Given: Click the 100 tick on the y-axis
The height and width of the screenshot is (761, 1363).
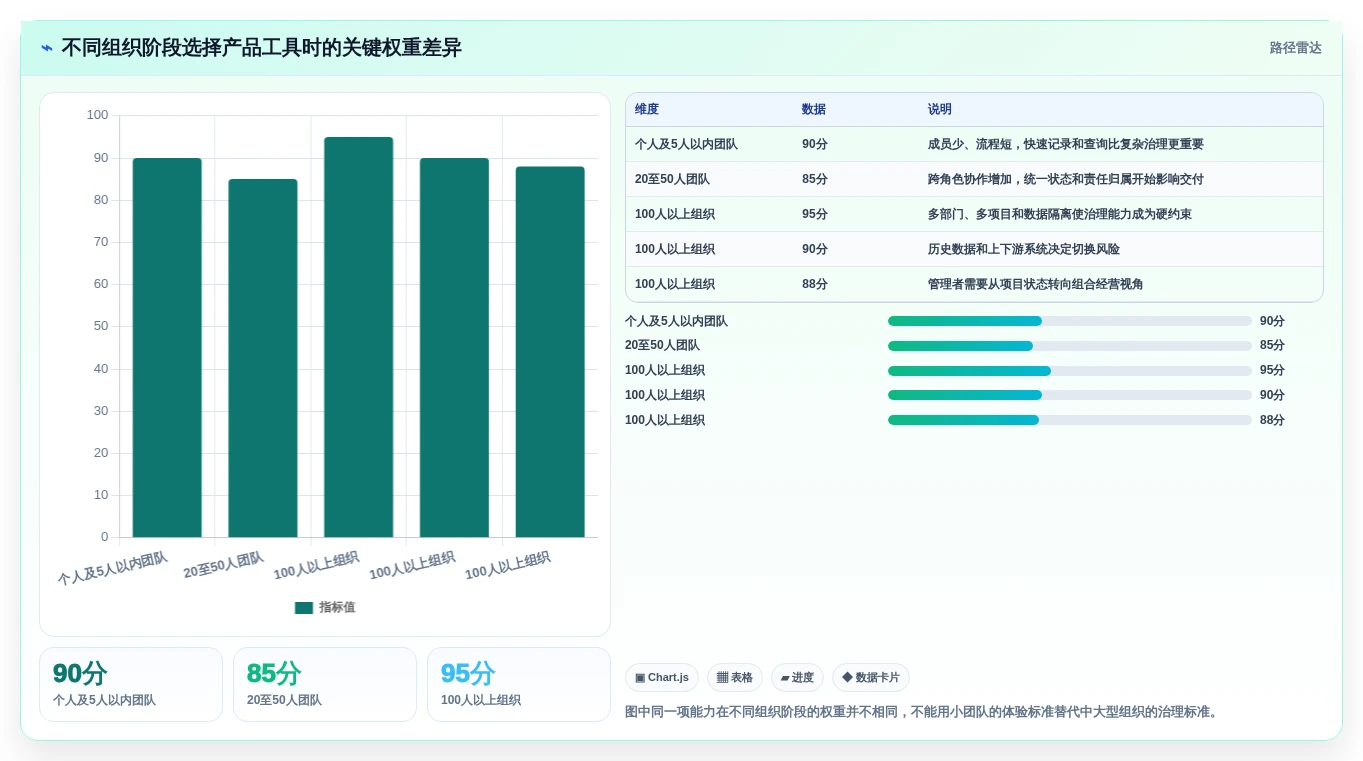Looking at the screenshot, I should click(97, 116).
